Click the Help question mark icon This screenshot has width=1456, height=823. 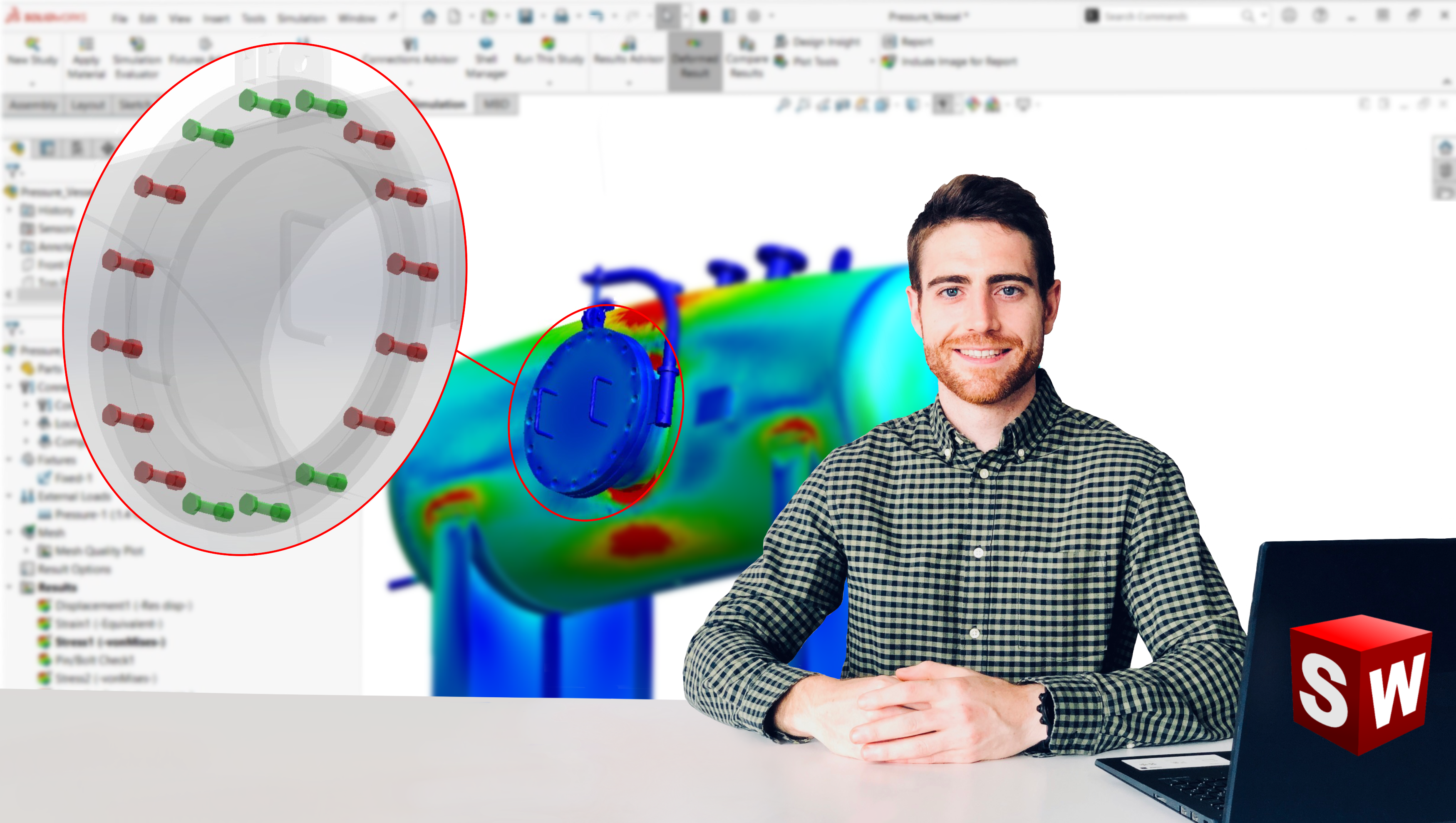click(1320, 16)
